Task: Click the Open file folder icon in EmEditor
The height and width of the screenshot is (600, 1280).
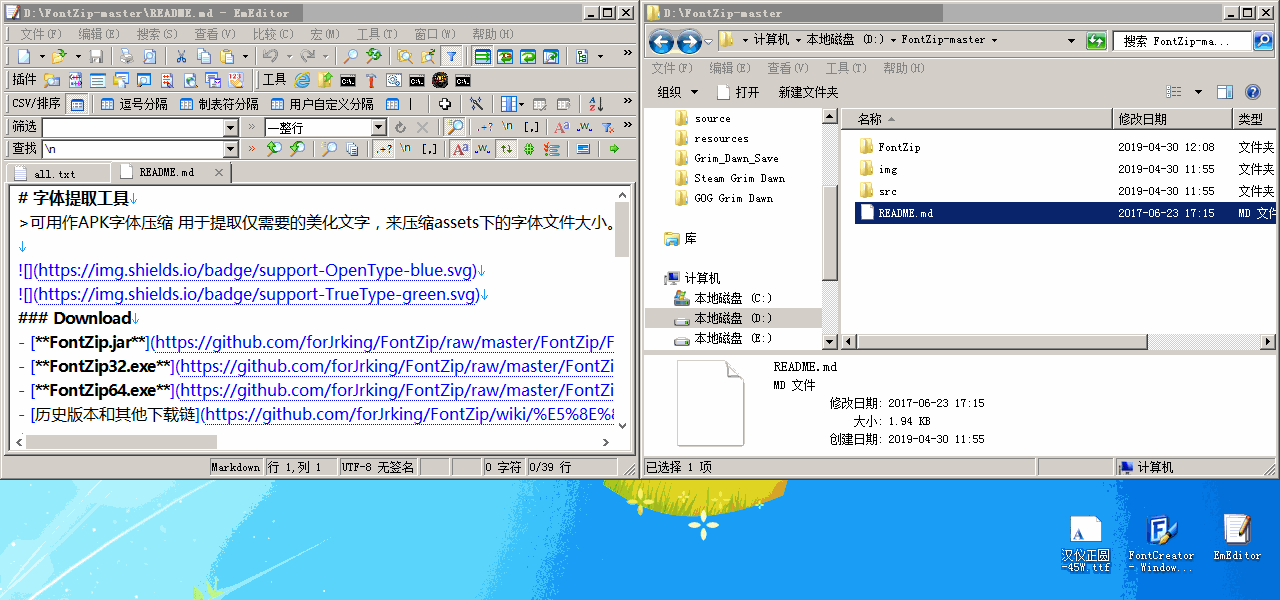Action: 59,57
